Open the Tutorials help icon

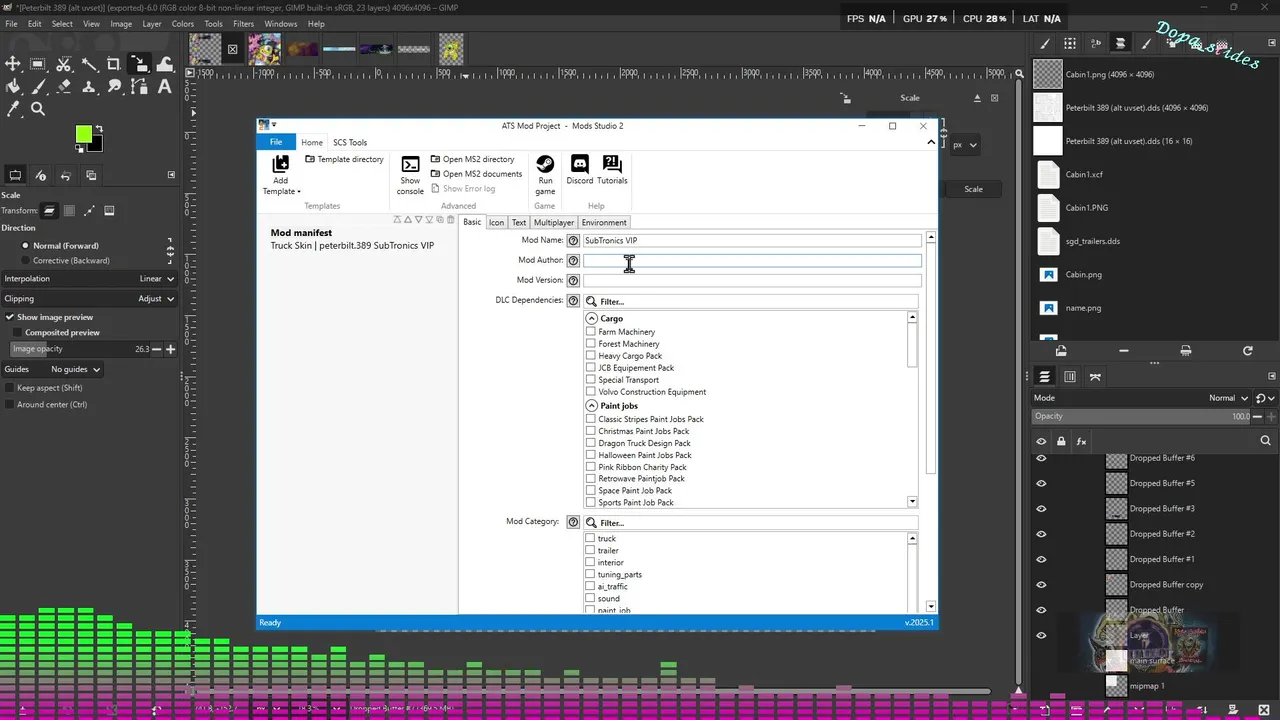pyautogui.click(x=612, y=164)
